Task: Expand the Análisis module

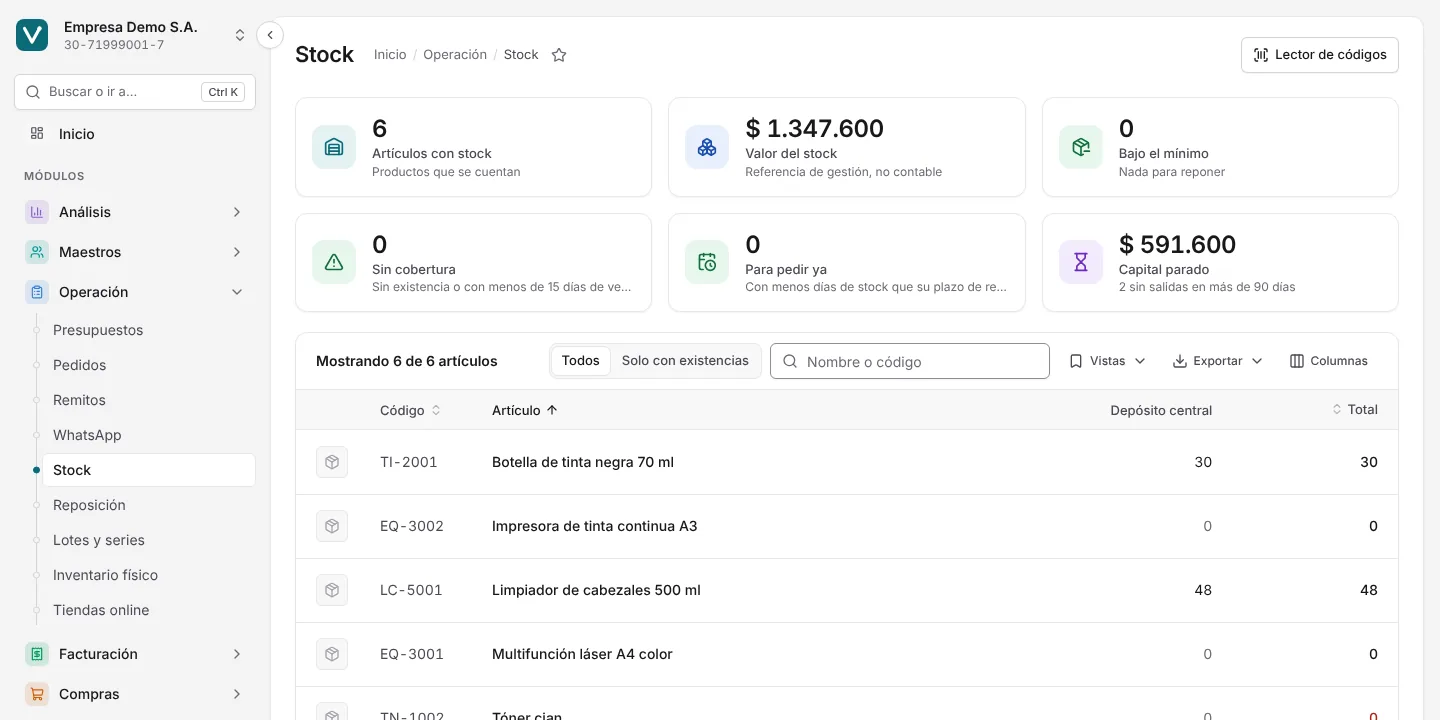Action: [x=237, y=212]
